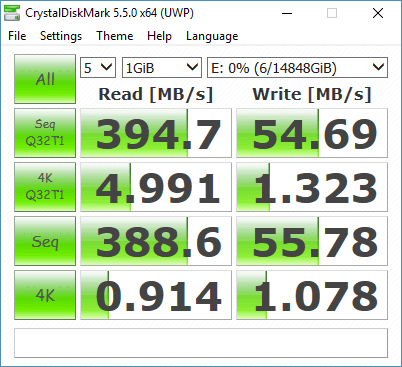Click the CrystalDiskMark app icon in title bar
This screenshot has height=367, width=402.
click(12, 13)
